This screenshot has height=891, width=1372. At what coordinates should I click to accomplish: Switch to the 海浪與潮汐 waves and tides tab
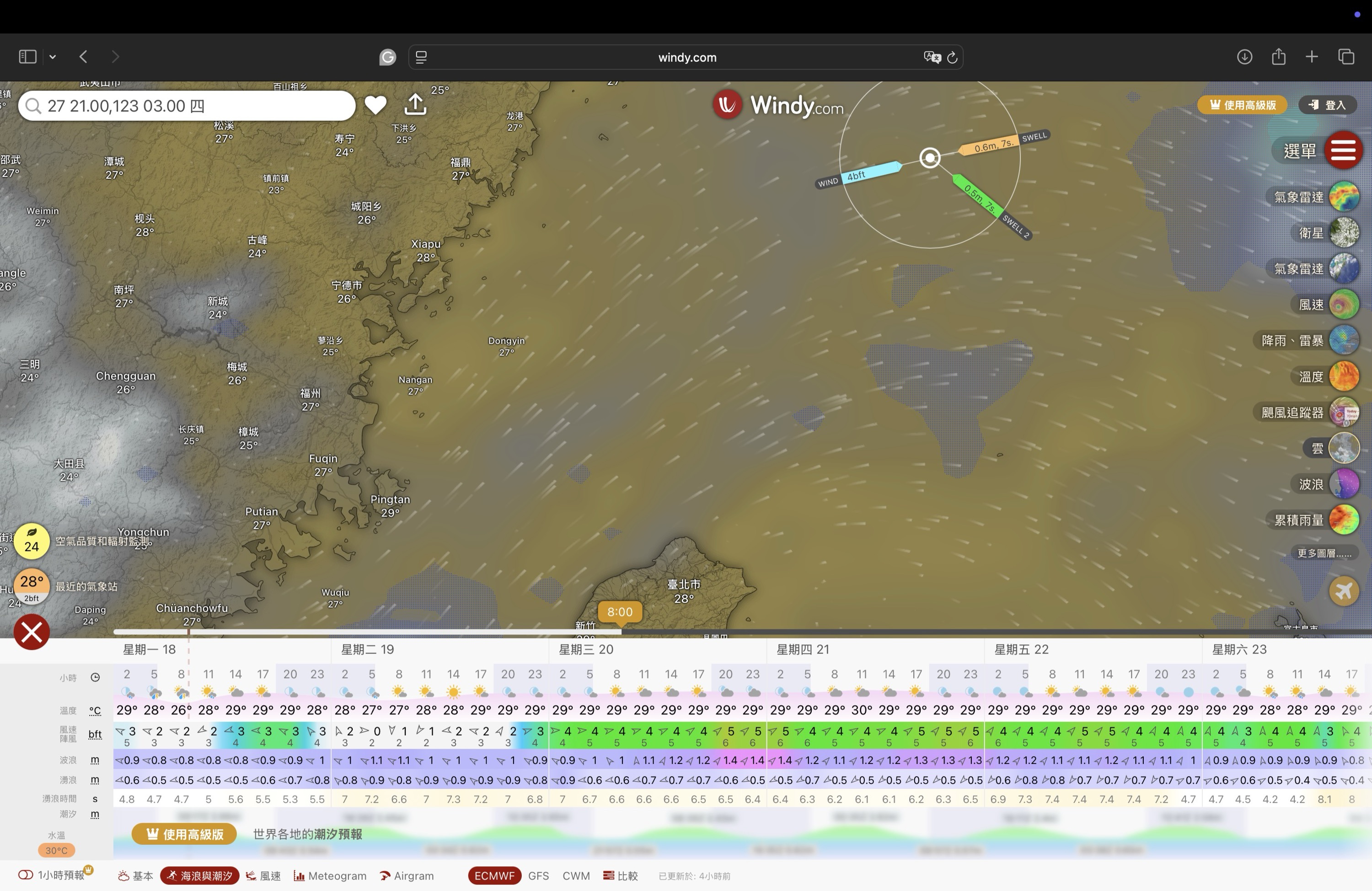pos(199,875)
